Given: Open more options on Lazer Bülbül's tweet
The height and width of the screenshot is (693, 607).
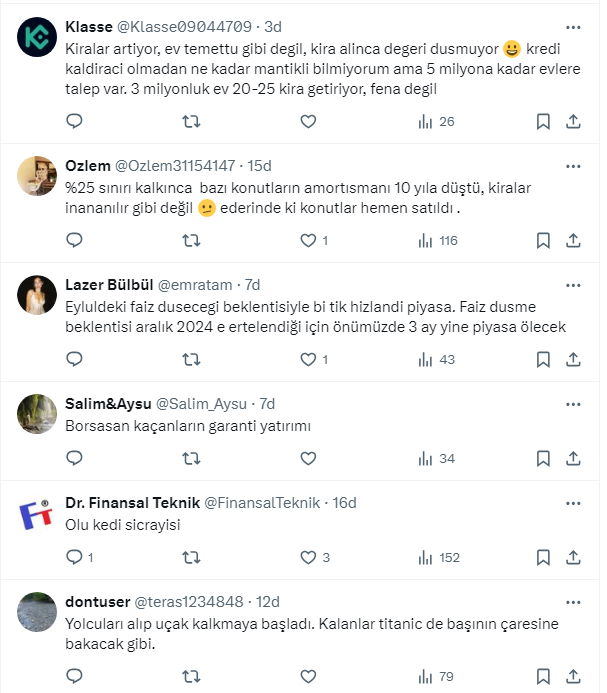Looking at the screenshot, I should pos(573,284).
